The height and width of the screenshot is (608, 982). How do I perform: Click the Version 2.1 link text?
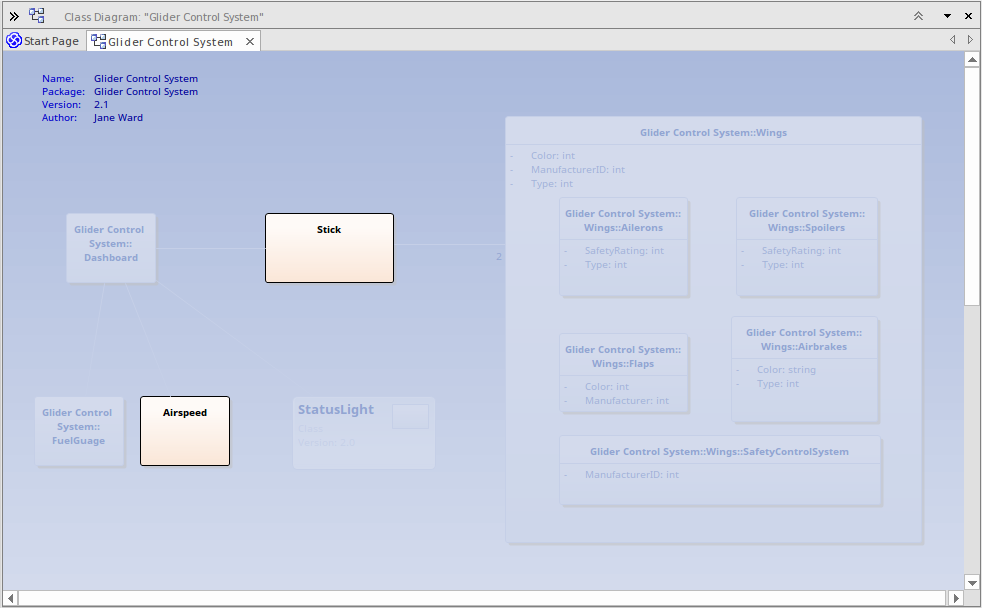pyautogui.click(x=101, y=104)
